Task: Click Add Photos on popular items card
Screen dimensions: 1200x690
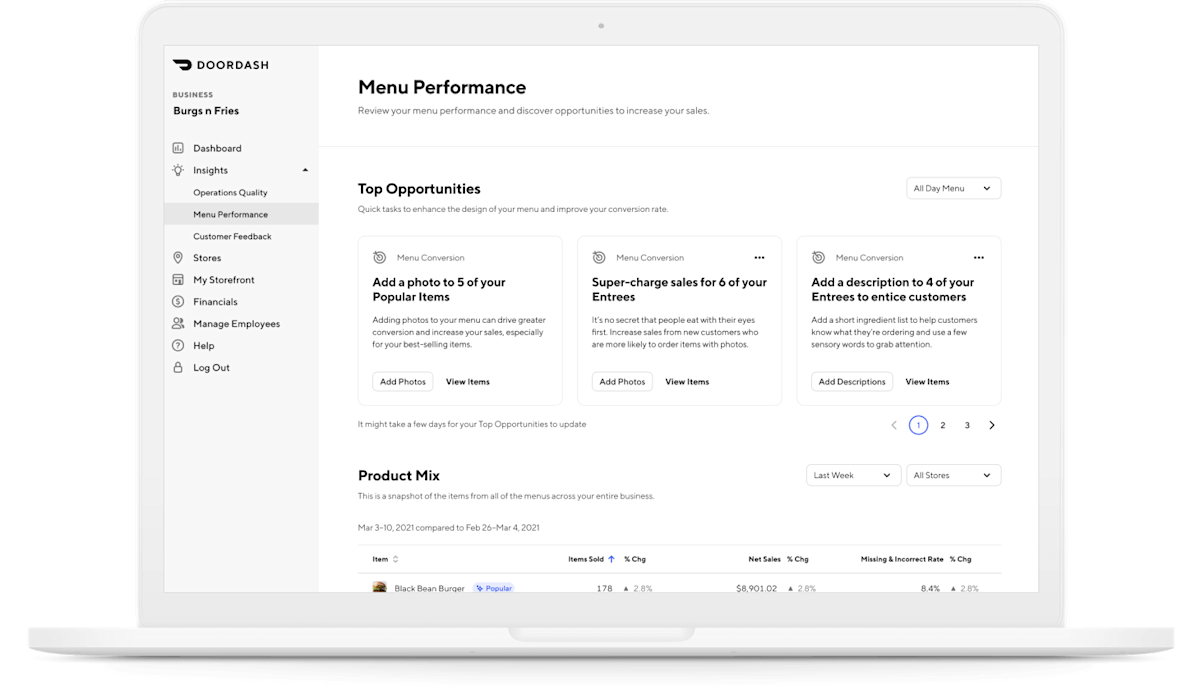Action: click(x=403, y=382)
